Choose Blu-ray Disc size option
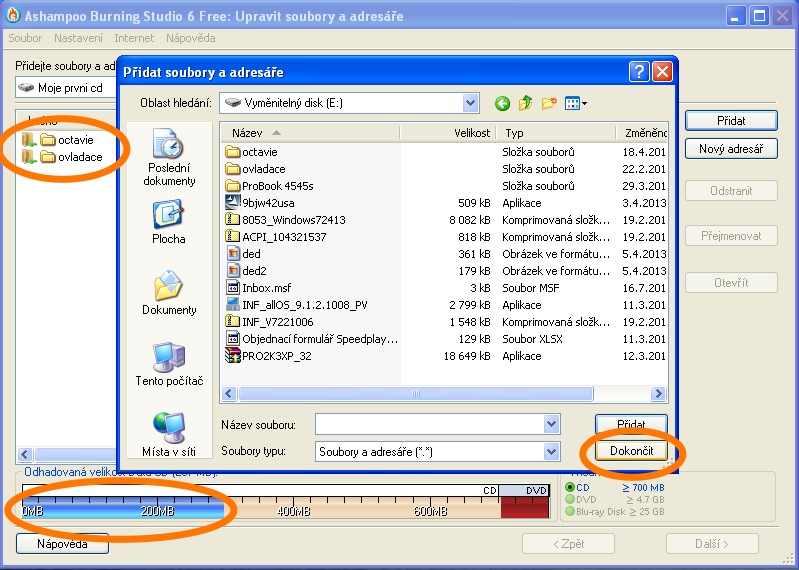Viewport: 799px width, 570px height. click(571, 511)
